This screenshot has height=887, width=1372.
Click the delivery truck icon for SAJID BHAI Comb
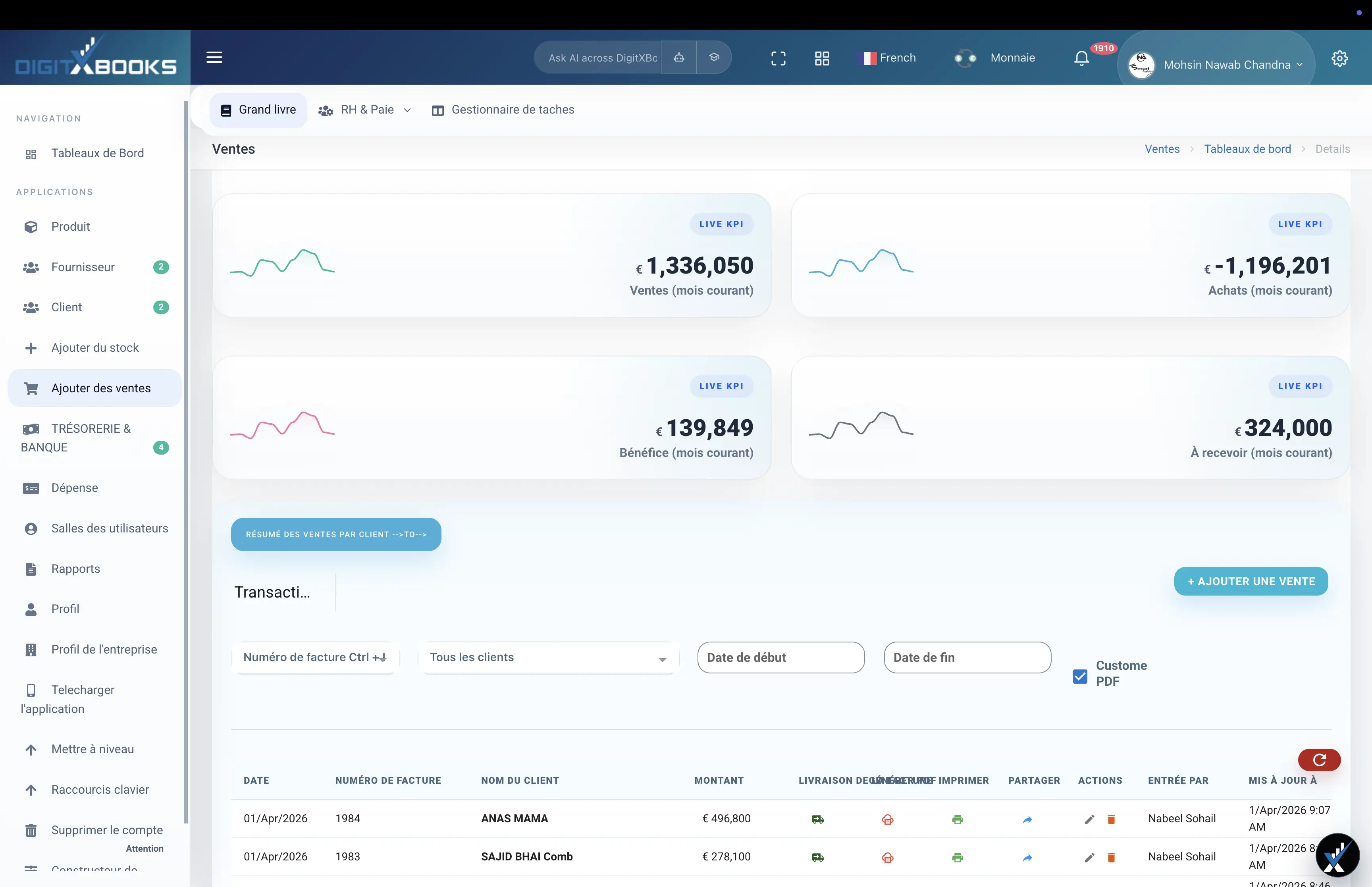point(818,857)
